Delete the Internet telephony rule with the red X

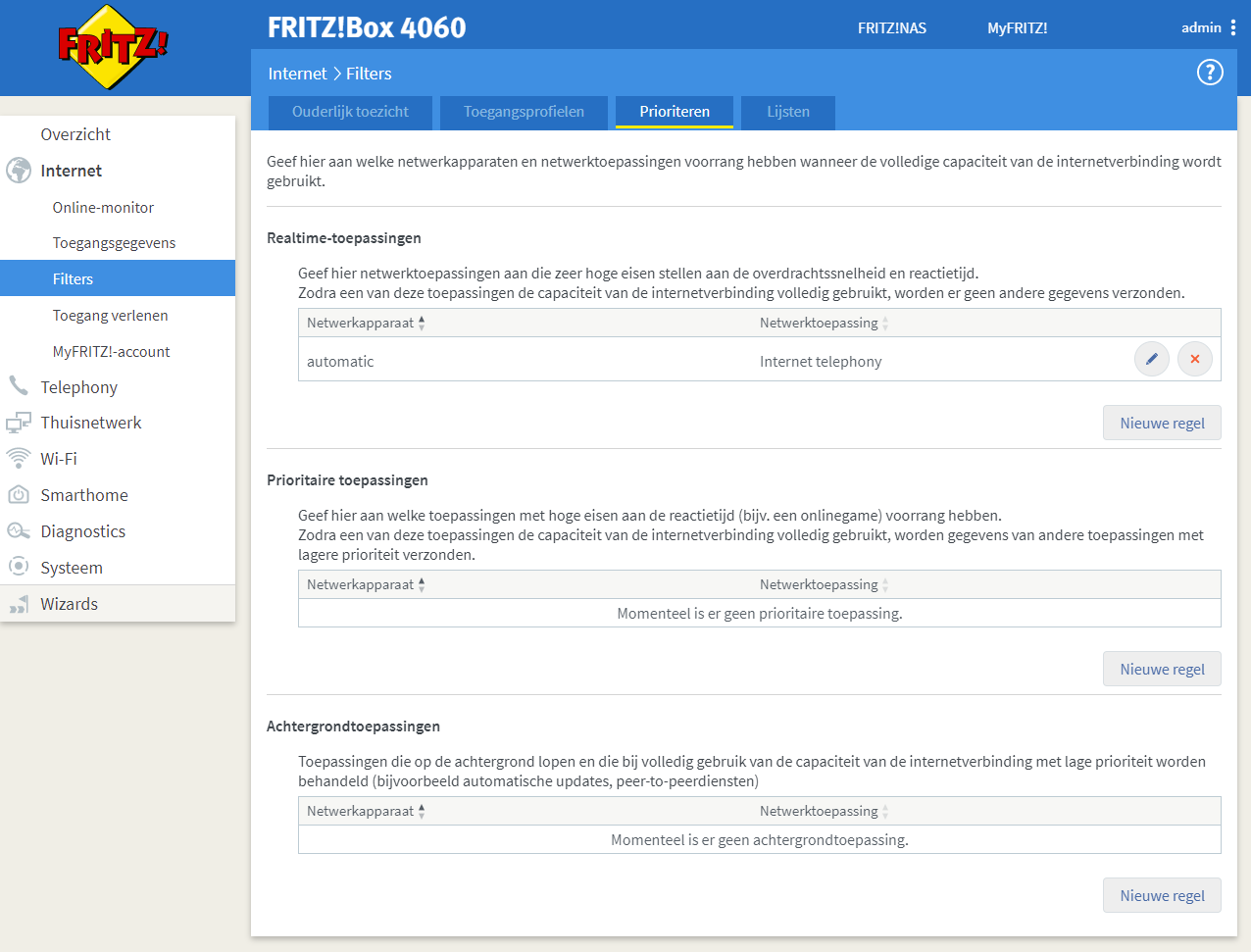1195,359
